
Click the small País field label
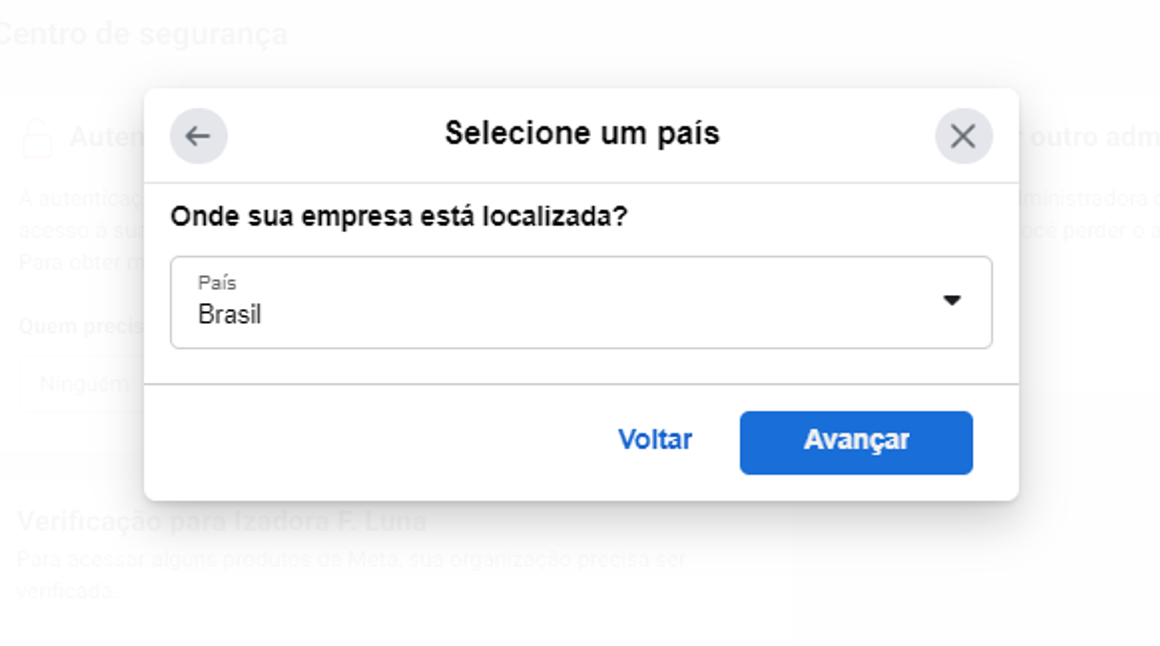pos(217,283)
